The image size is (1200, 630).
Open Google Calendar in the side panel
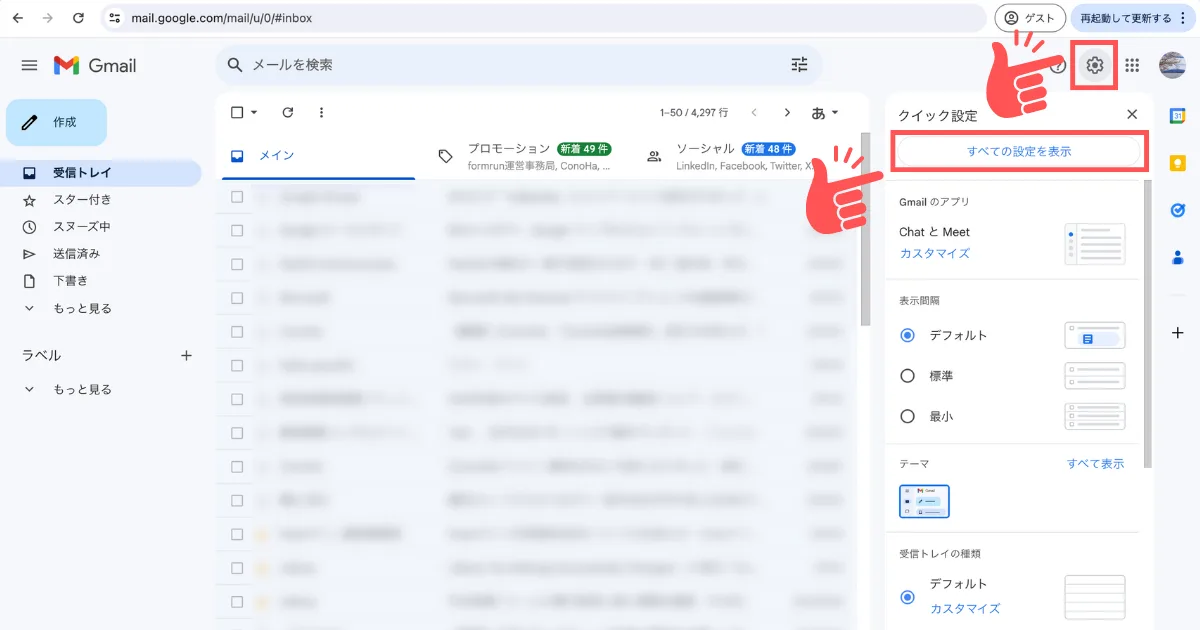coord(1177,116)
